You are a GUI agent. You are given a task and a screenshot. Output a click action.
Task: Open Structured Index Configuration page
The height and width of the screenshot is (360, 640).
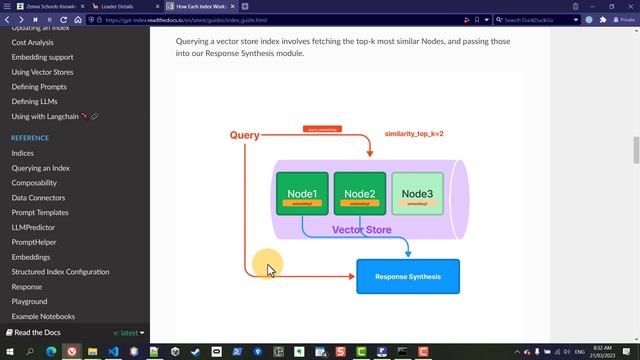[x=60, y=272]
